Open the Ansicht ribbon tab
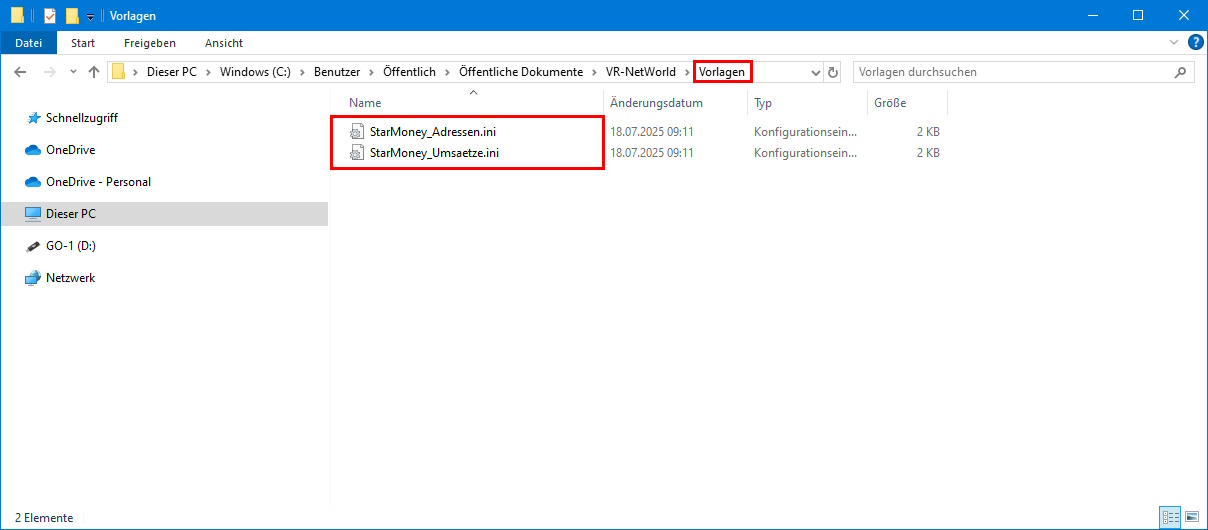 point(224,43)
